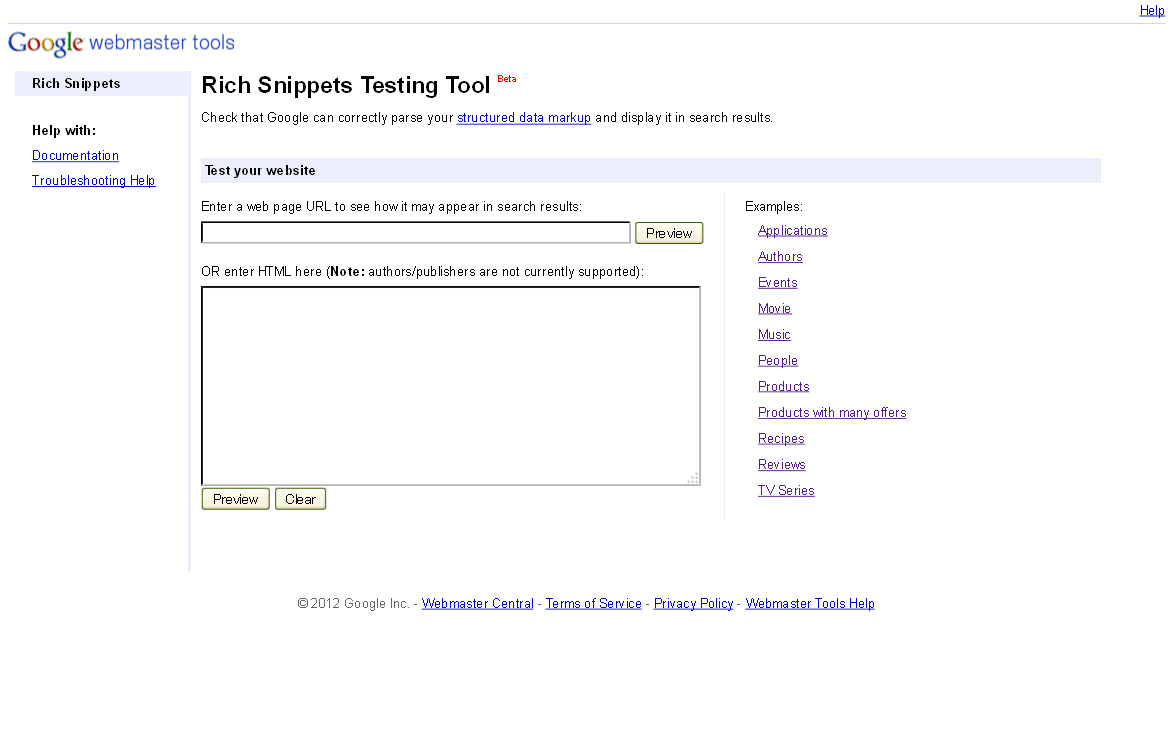Image resolution: width=1173 pixels, height=748 pixels.
Task: Focus the web page URL input field
Action: 416,233
